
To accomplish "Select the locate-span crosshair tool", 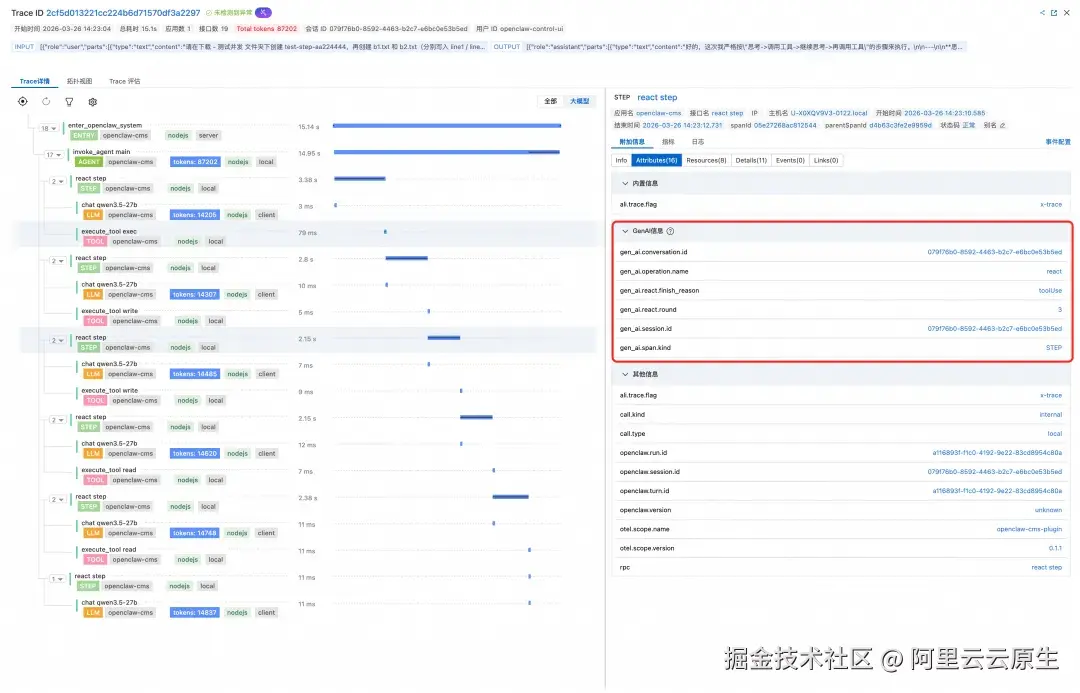I will pyautogui.click(x=22, y=101).
